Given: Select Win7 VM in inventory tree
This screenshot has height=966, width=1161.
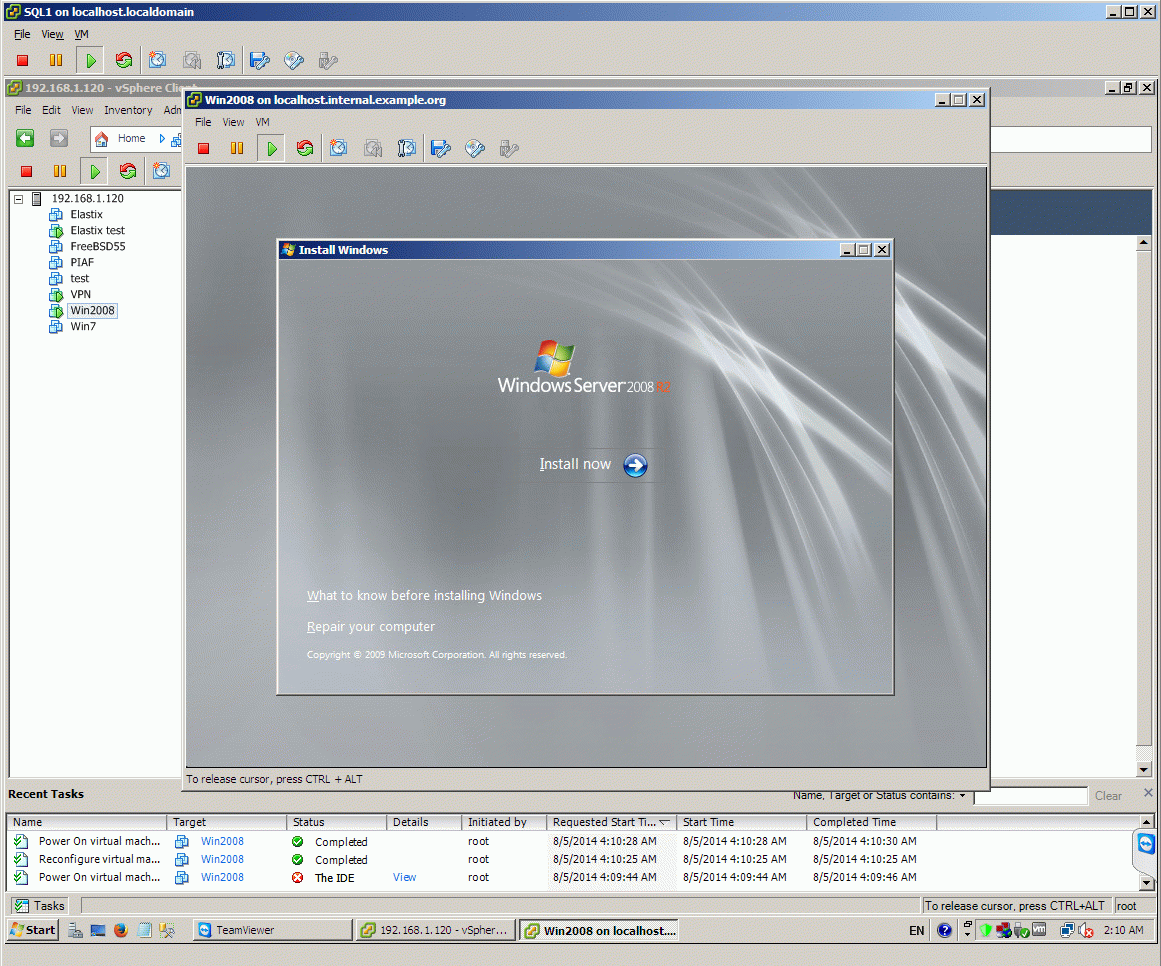Looking at the screenshot, I should tap(83, 326).
